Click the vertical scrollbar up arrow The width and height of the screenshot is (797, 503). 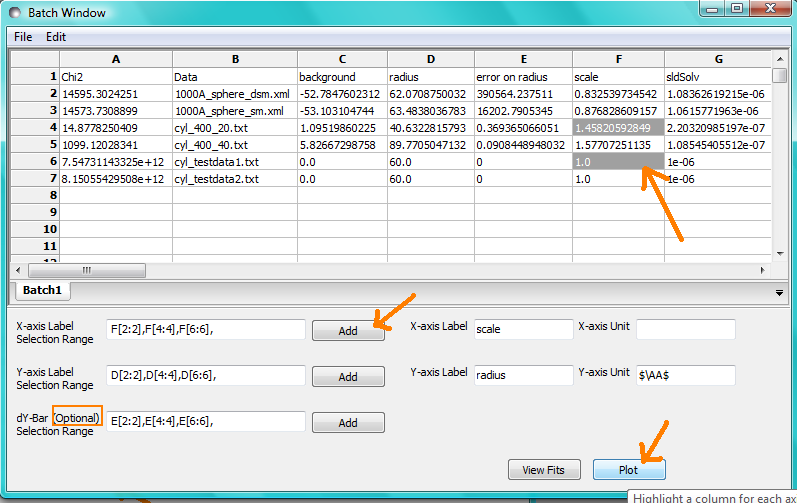coord(779,76)
